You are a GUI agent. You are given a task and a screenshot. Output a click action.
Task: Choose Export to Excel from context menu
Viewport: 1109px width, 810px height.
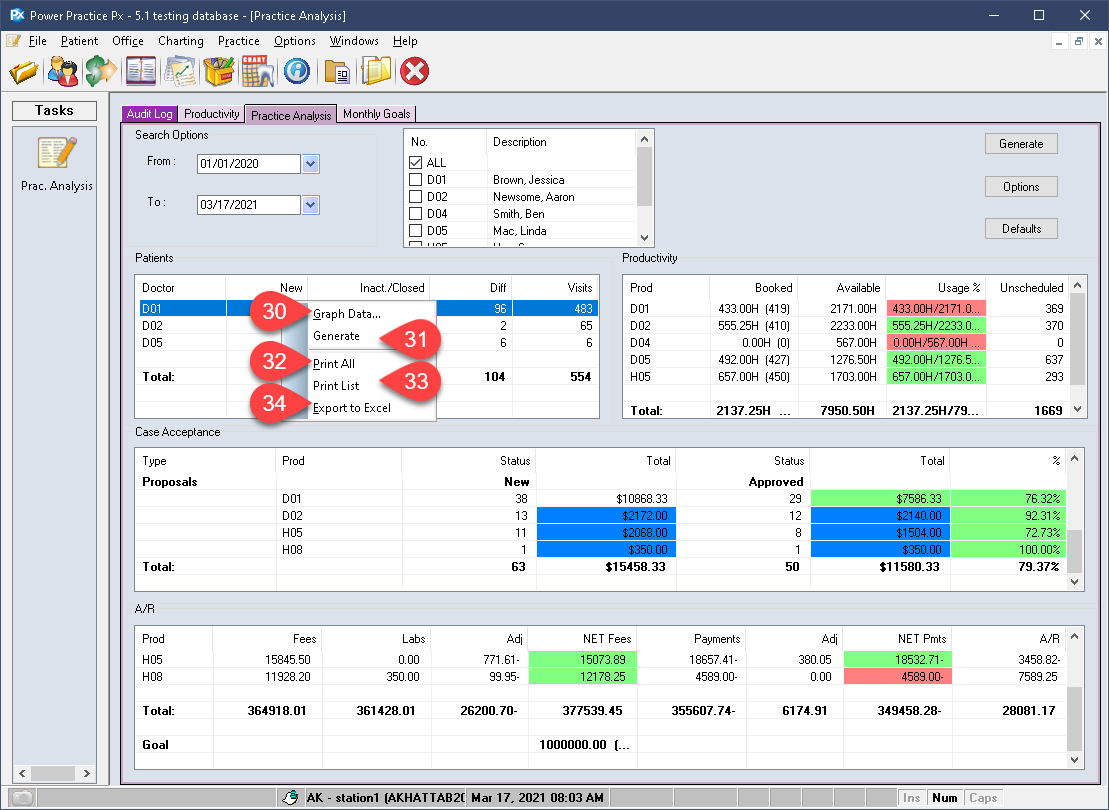(352, 407)
